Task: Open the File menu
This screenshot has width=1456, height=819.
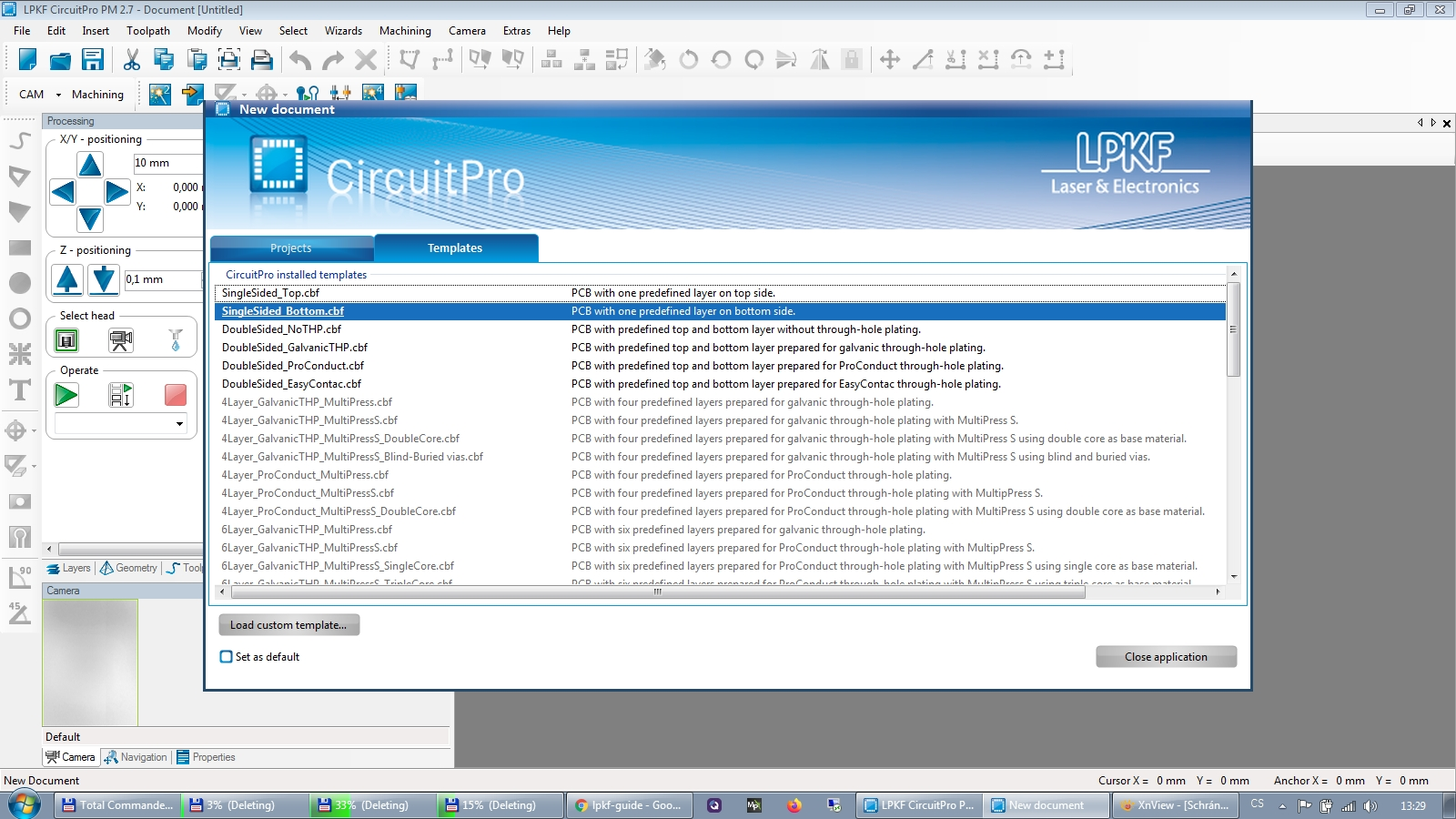Action: coord(22,31)
